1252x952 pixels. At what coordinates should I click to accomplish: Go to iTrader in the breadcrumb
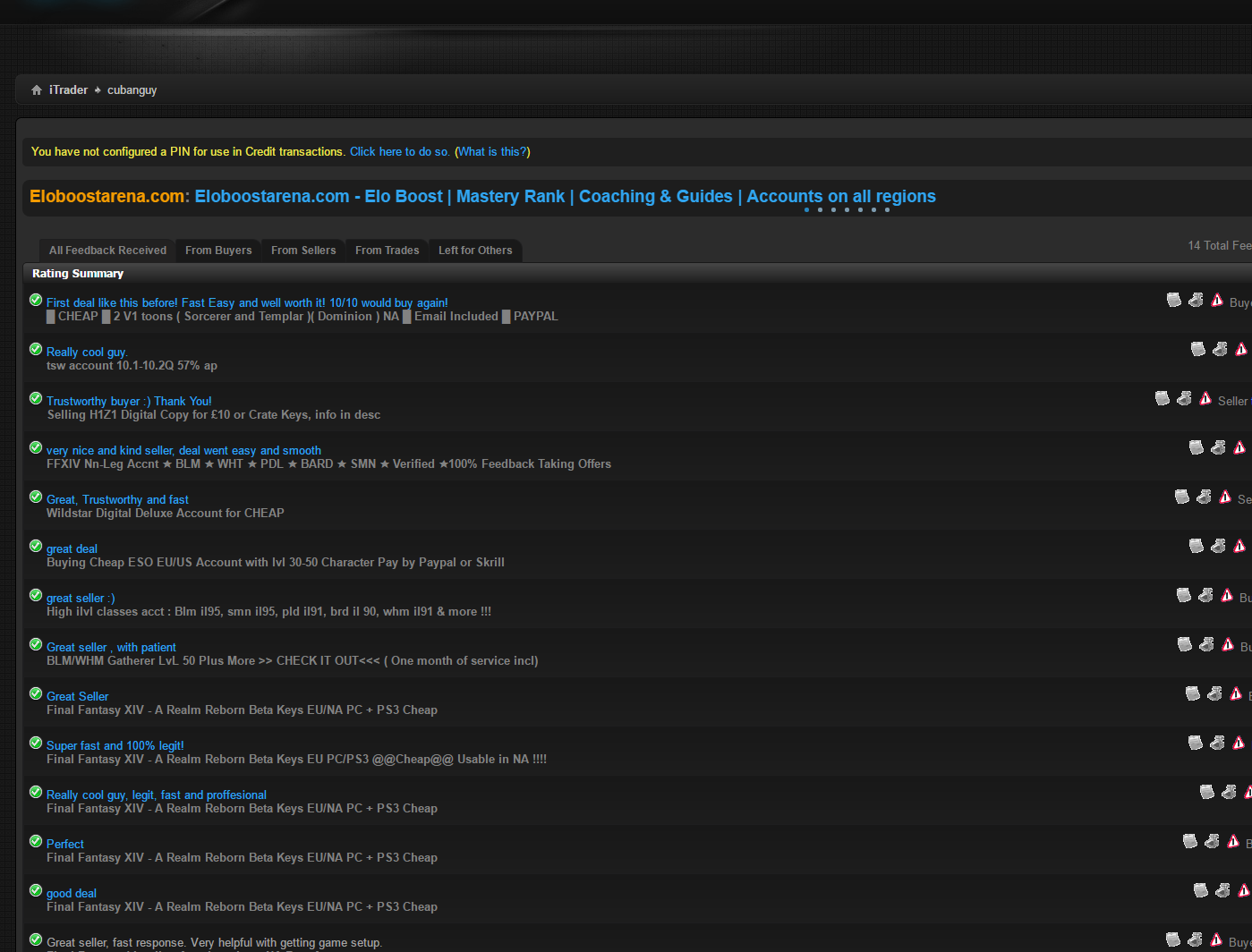[x=69, y=90]
